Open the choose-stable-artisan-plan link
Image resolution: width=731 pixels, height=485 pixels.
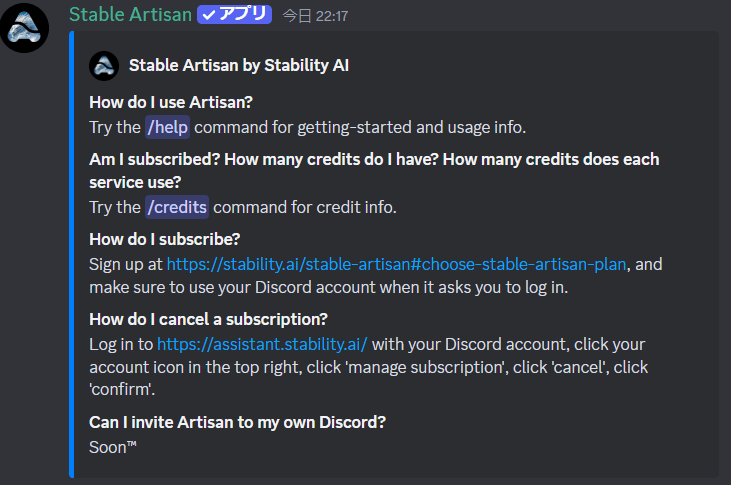pos(396,264)
